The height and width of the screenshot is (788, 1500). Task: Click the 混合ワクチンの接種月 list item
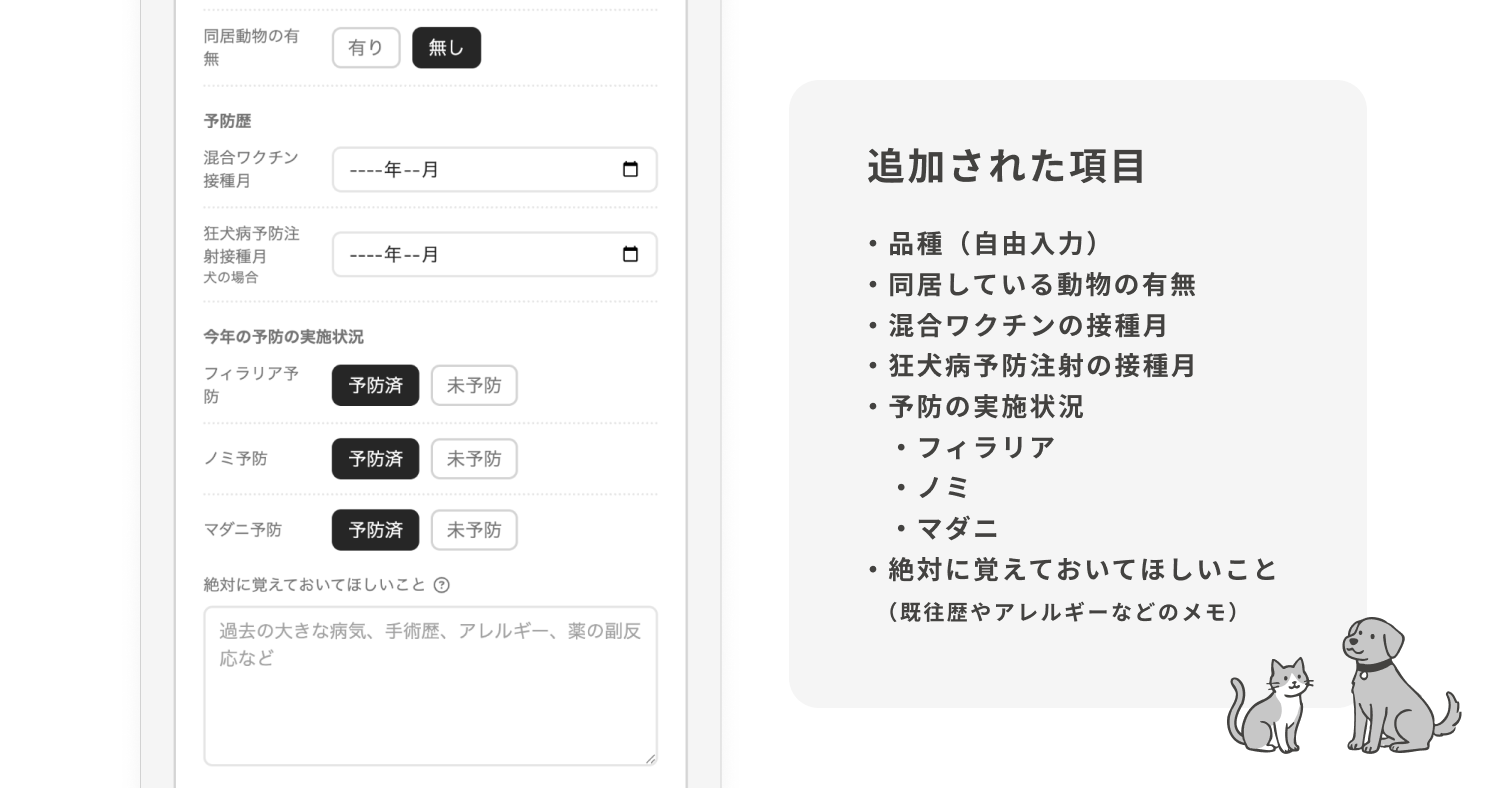(x=1018, y=326)
